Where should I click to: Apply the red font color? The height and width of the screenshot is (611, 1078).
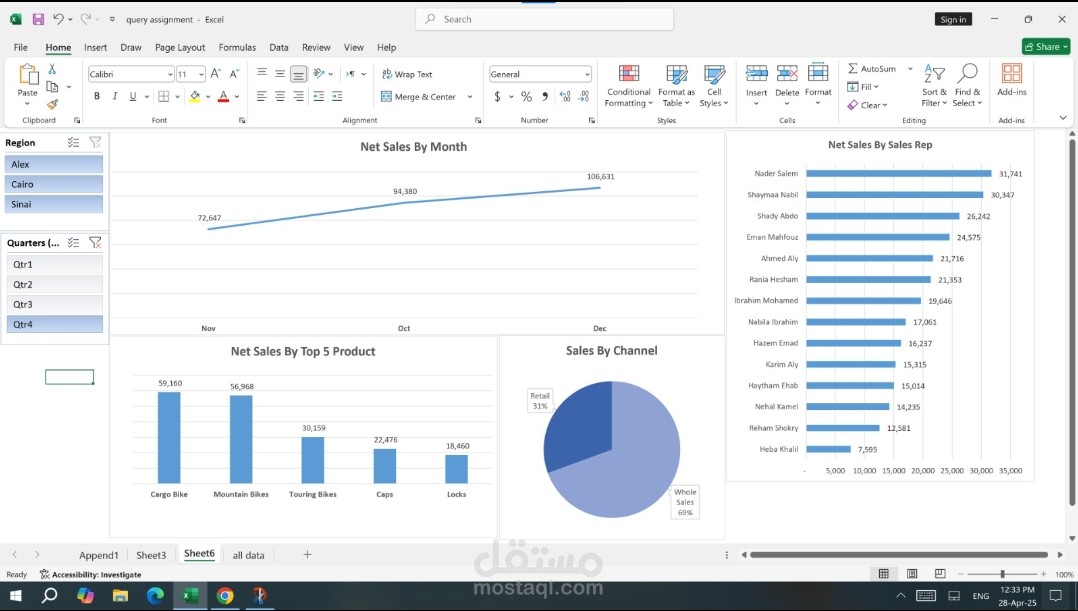223,97
